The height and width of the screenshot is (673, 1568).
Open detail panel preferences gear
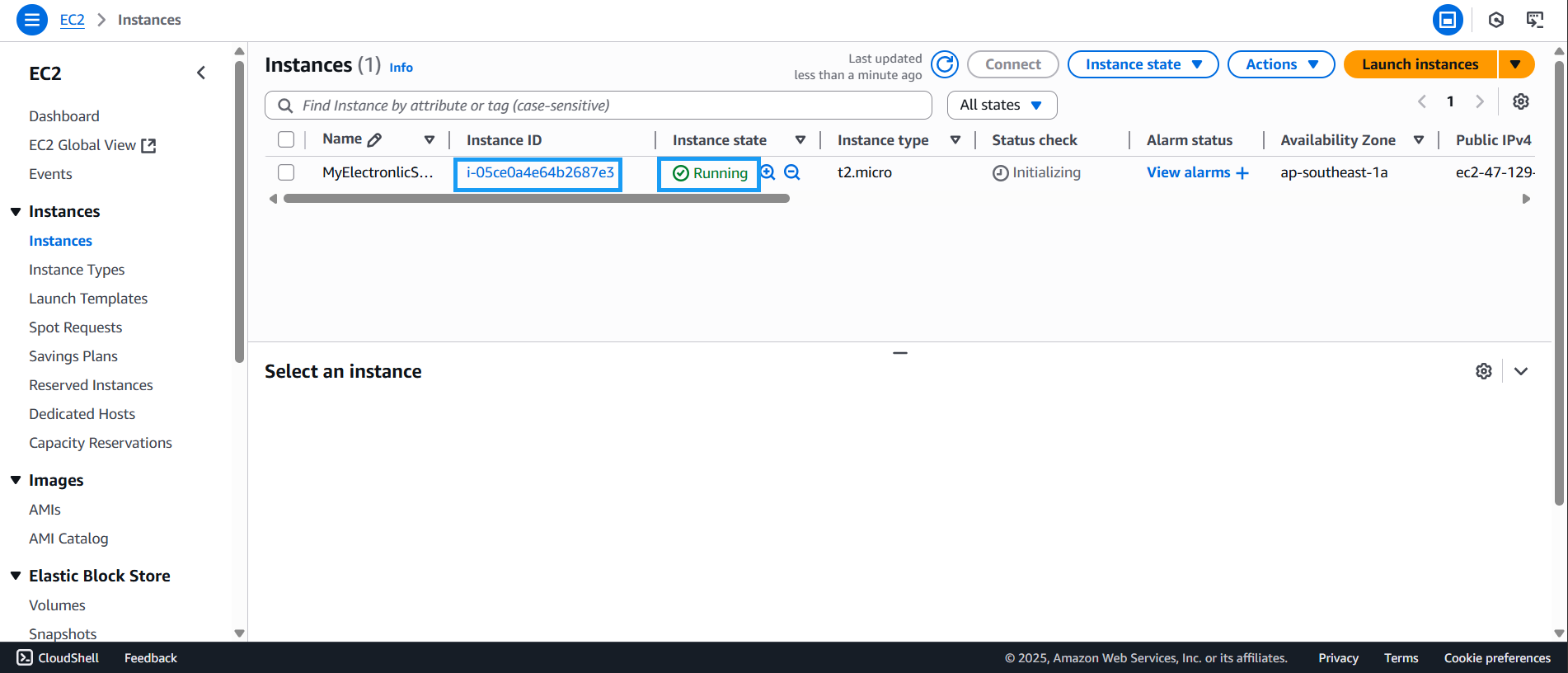pyautogui.click(x=1484, y=371)
